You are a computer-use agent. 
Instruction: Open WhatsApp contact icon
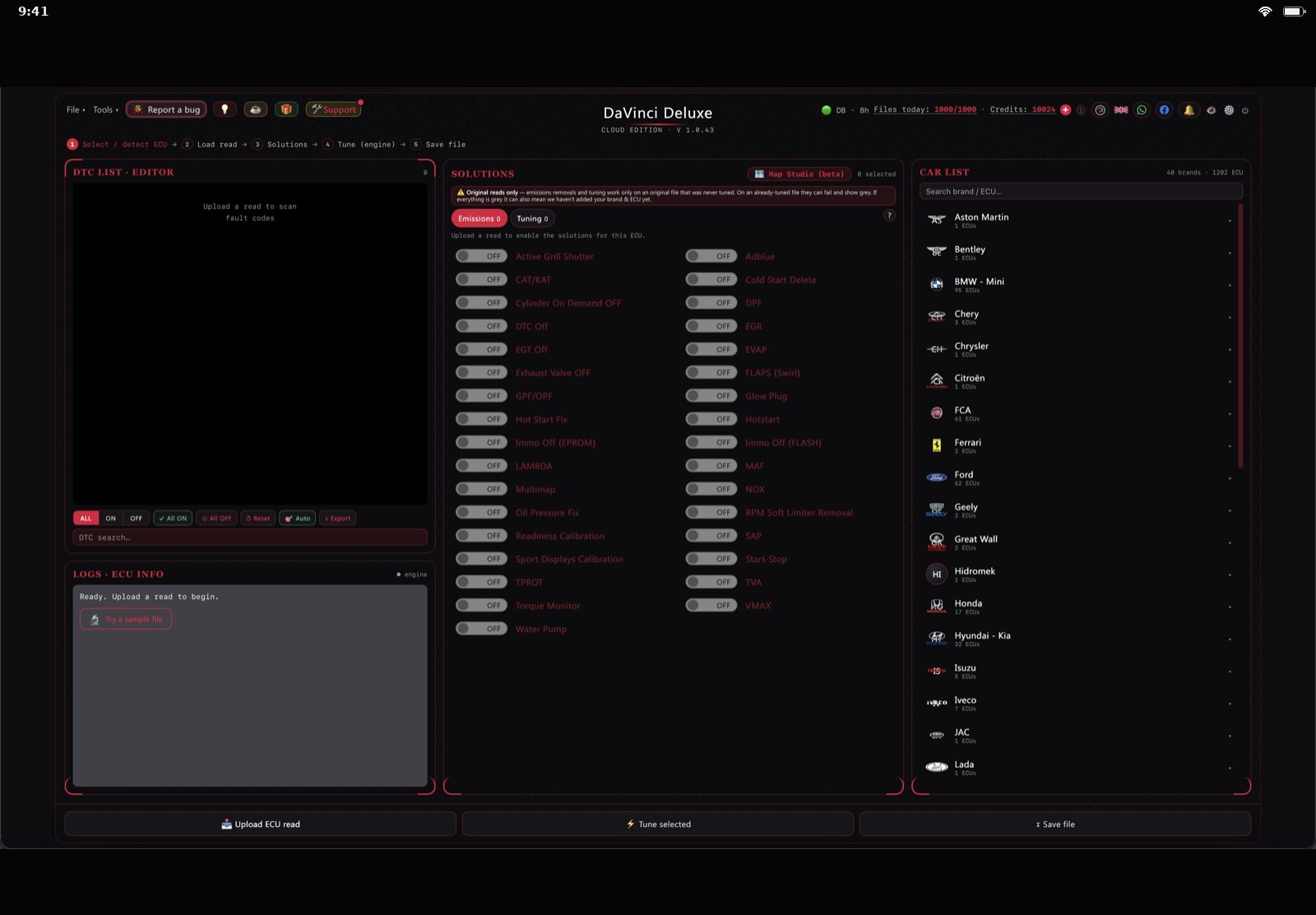click(1142, 109)
